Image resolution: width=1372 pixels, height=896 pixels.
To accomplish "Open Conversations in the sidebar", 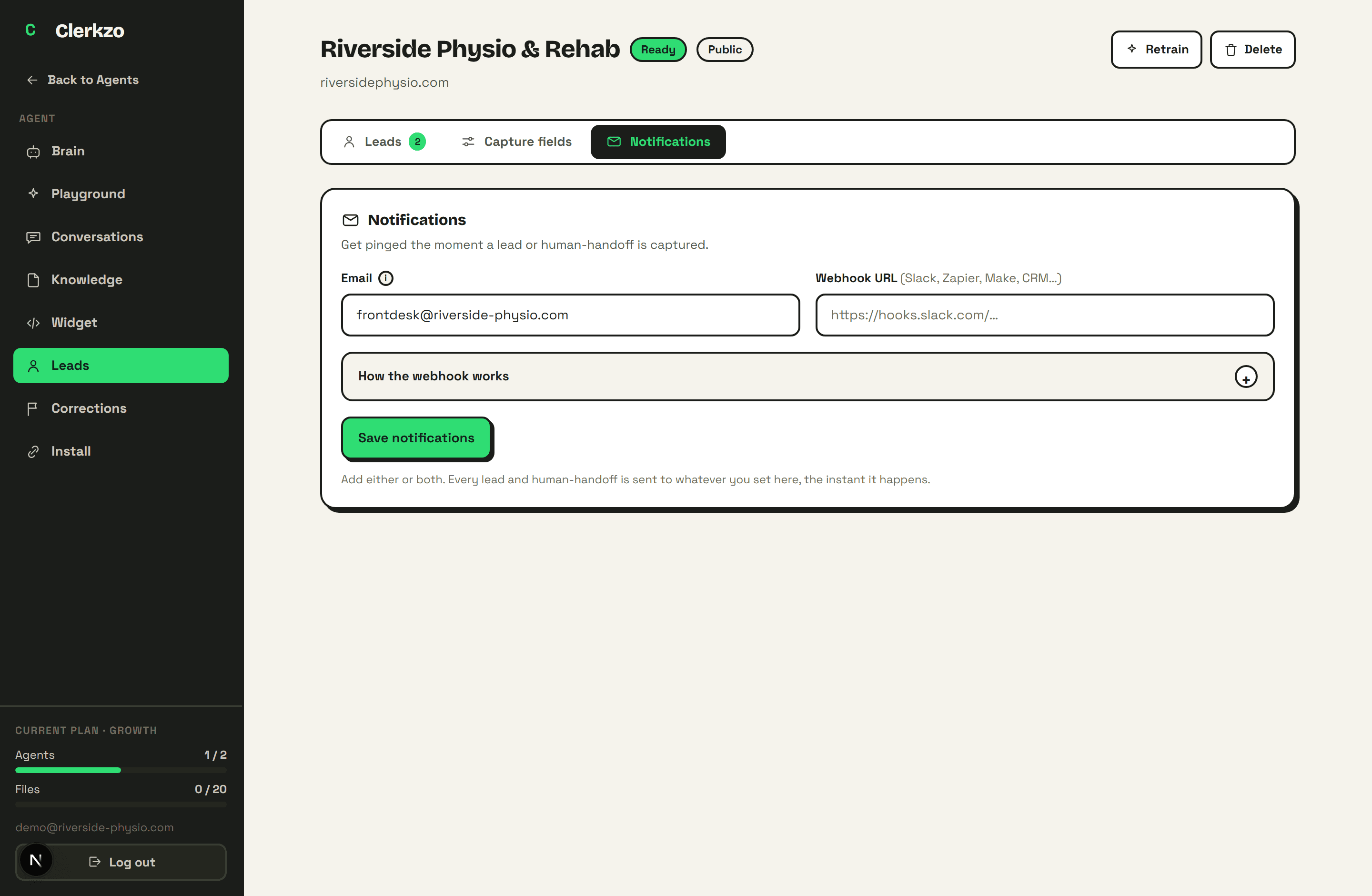I will pyautogui.click(x=121, y=237).
